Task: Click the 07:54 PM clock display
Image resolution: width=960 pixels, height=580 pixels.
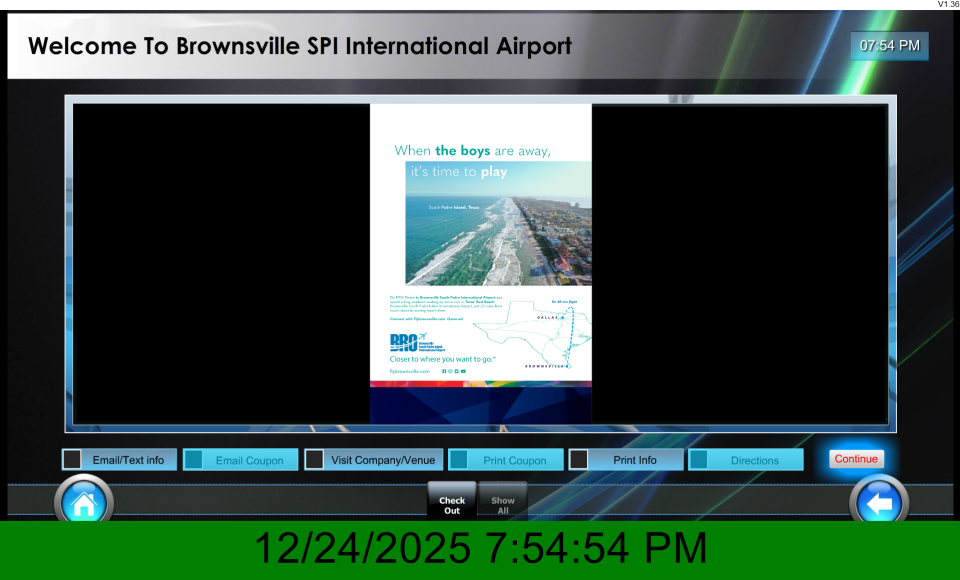Action: (889, 46)
